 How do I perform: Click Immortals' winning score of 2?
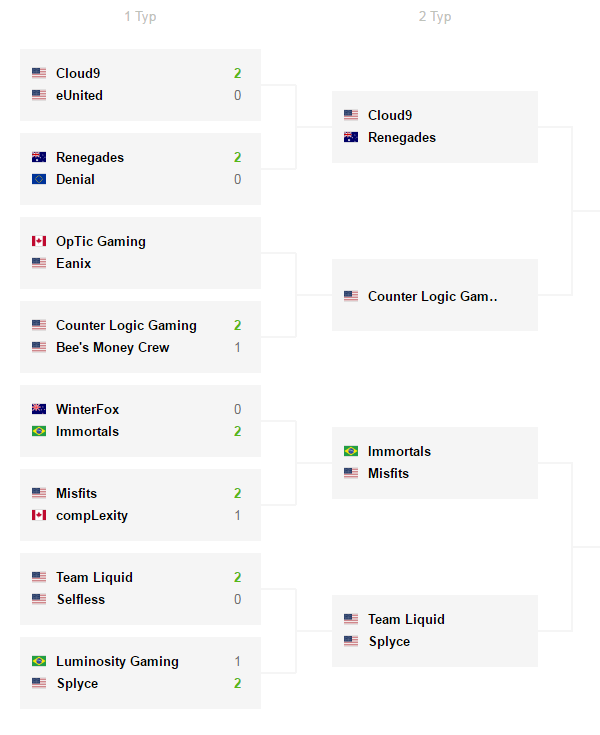point(238,432)
